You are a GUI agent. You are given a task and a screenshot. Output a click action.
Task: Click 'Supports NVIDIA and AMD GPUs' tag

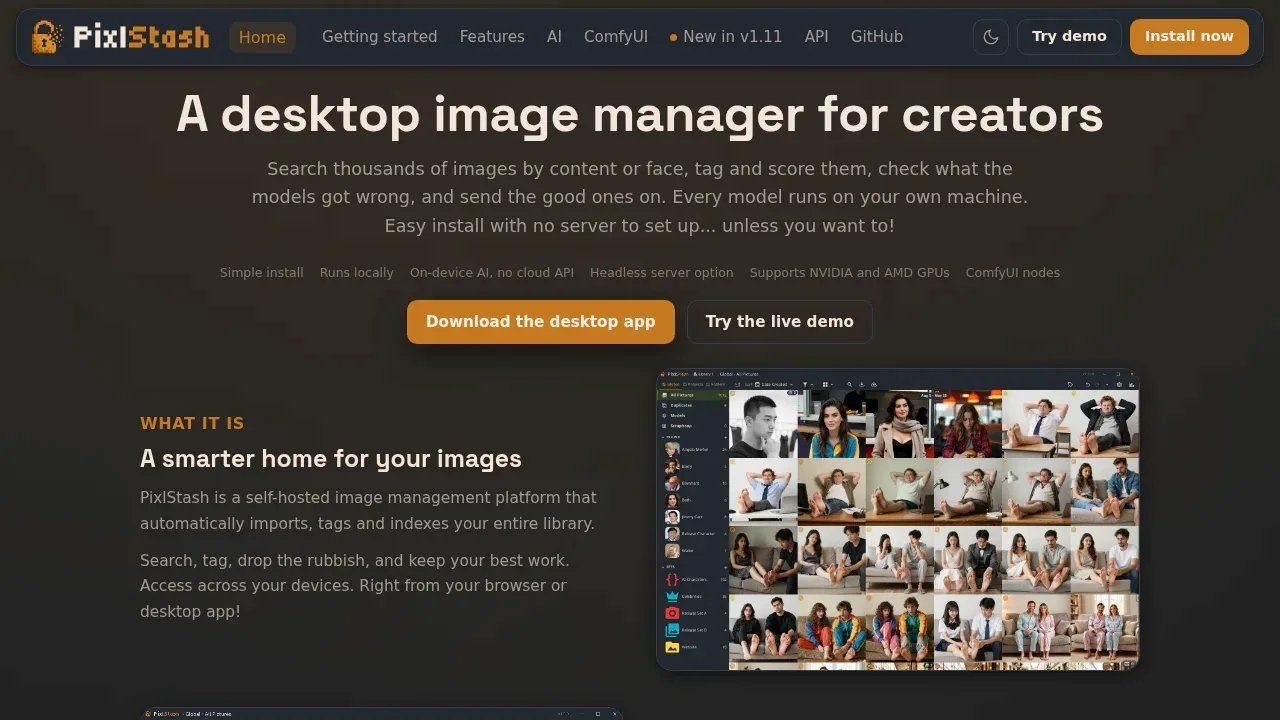850,273
